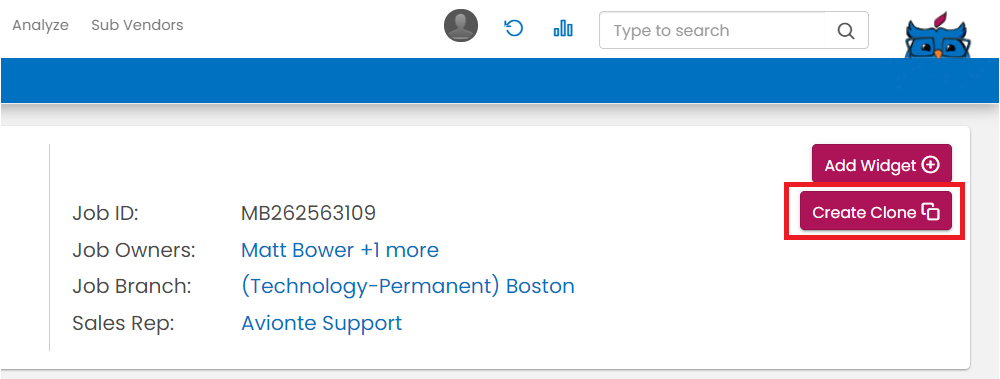Click the user profile avatar icon
1000x379 pixels.
coord(460,26)
